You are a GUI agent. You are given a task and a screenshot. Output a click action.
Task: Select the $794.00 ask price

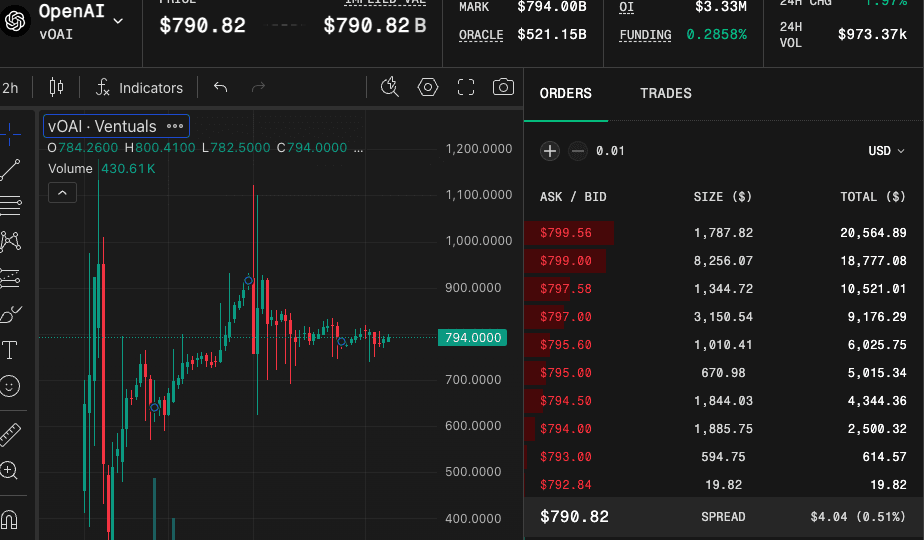[x=566, y=429]
